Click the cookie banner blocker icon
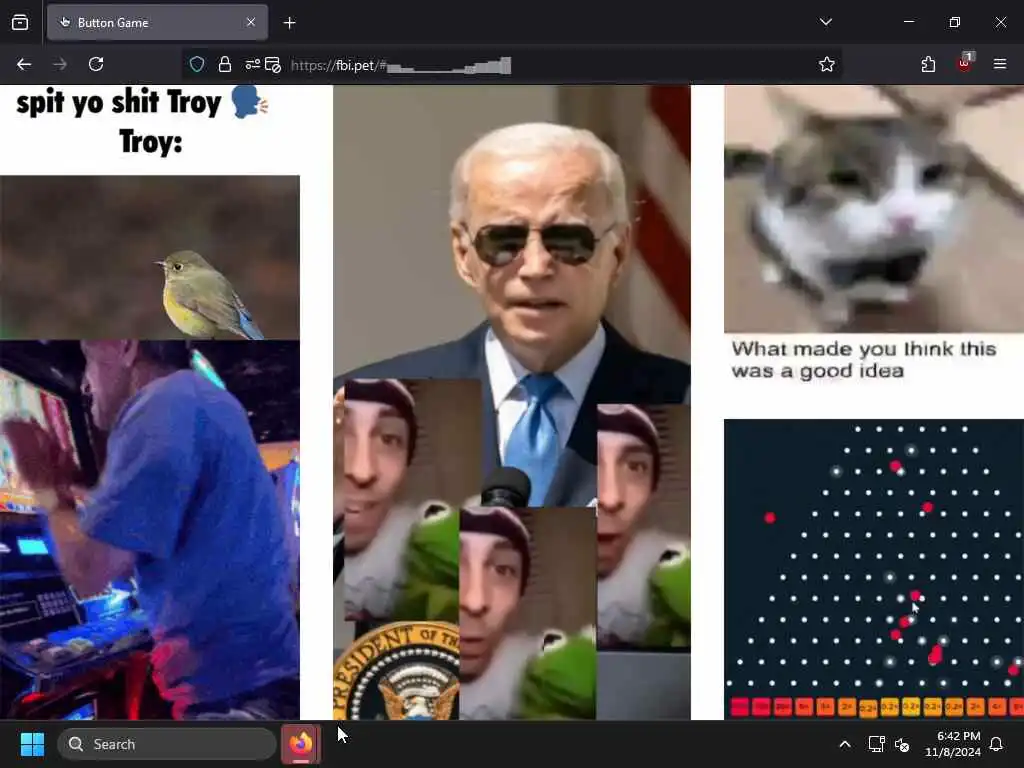 [x=273, y=65]
